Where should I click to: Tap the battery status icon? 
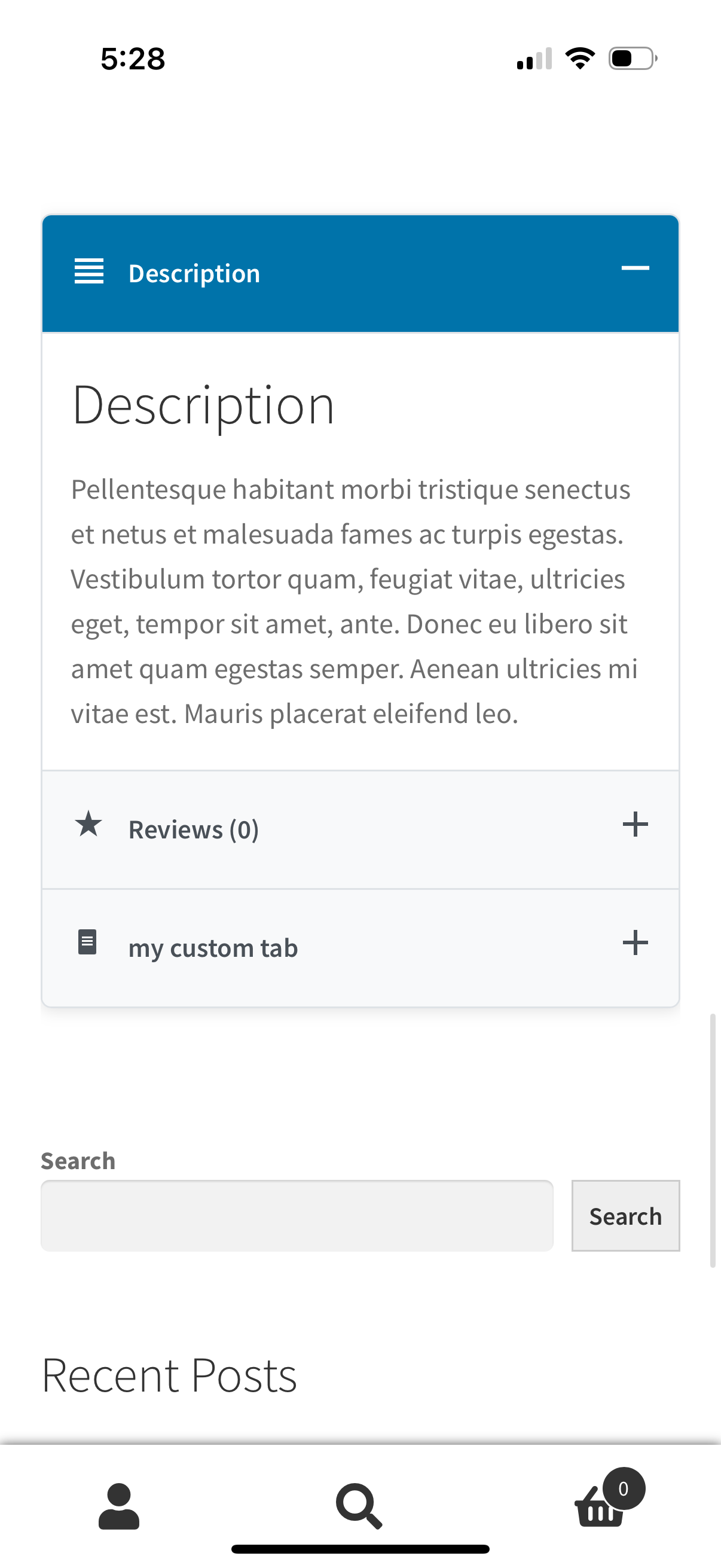click(633, 59)
